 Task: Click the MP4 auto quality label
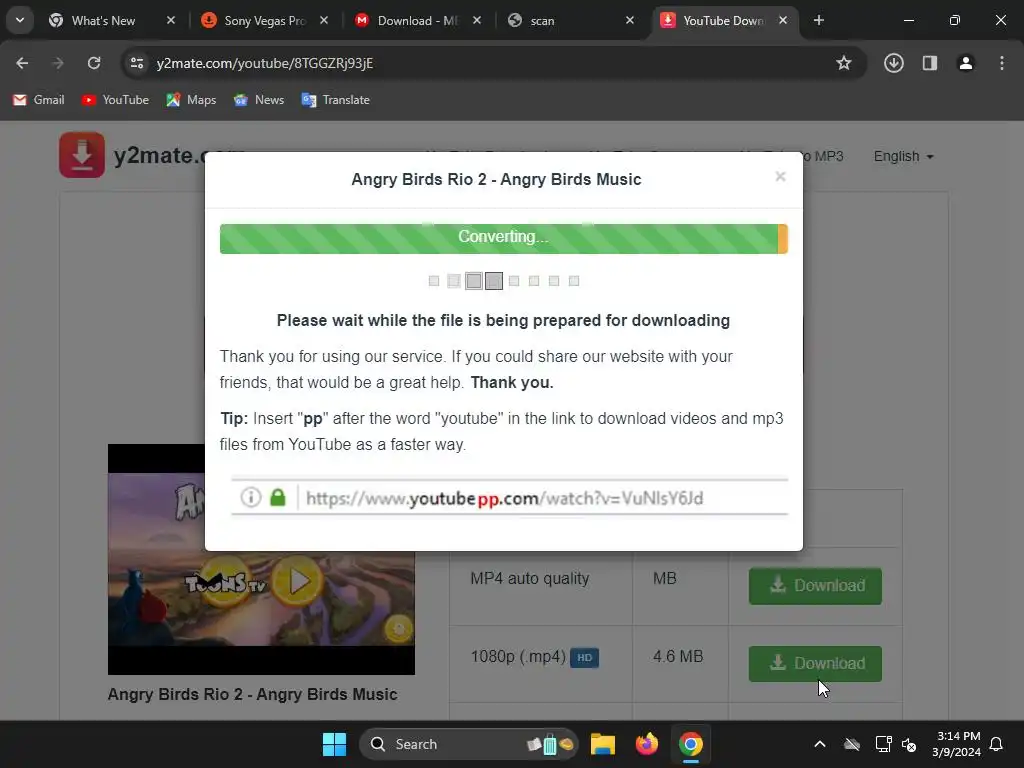click(x=530, y=579)
